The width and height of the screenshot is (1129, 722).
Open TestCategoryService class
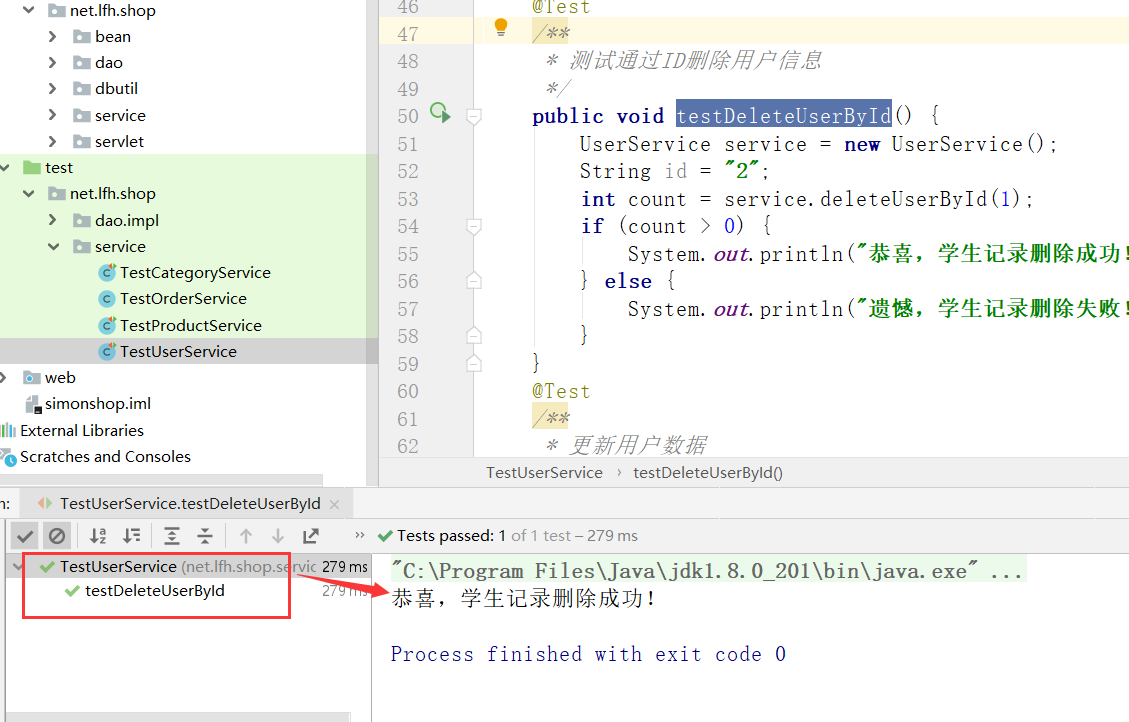point(195,273)
